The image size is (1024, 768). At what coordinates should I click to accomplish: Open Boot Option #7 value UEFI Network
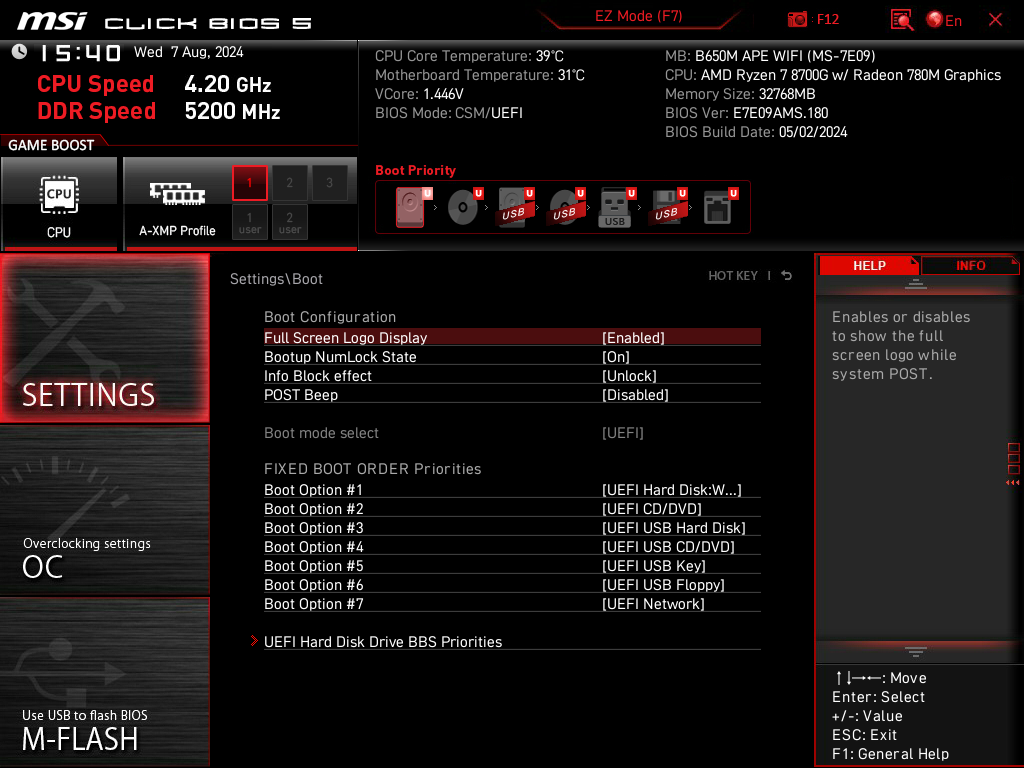[653, 603]
